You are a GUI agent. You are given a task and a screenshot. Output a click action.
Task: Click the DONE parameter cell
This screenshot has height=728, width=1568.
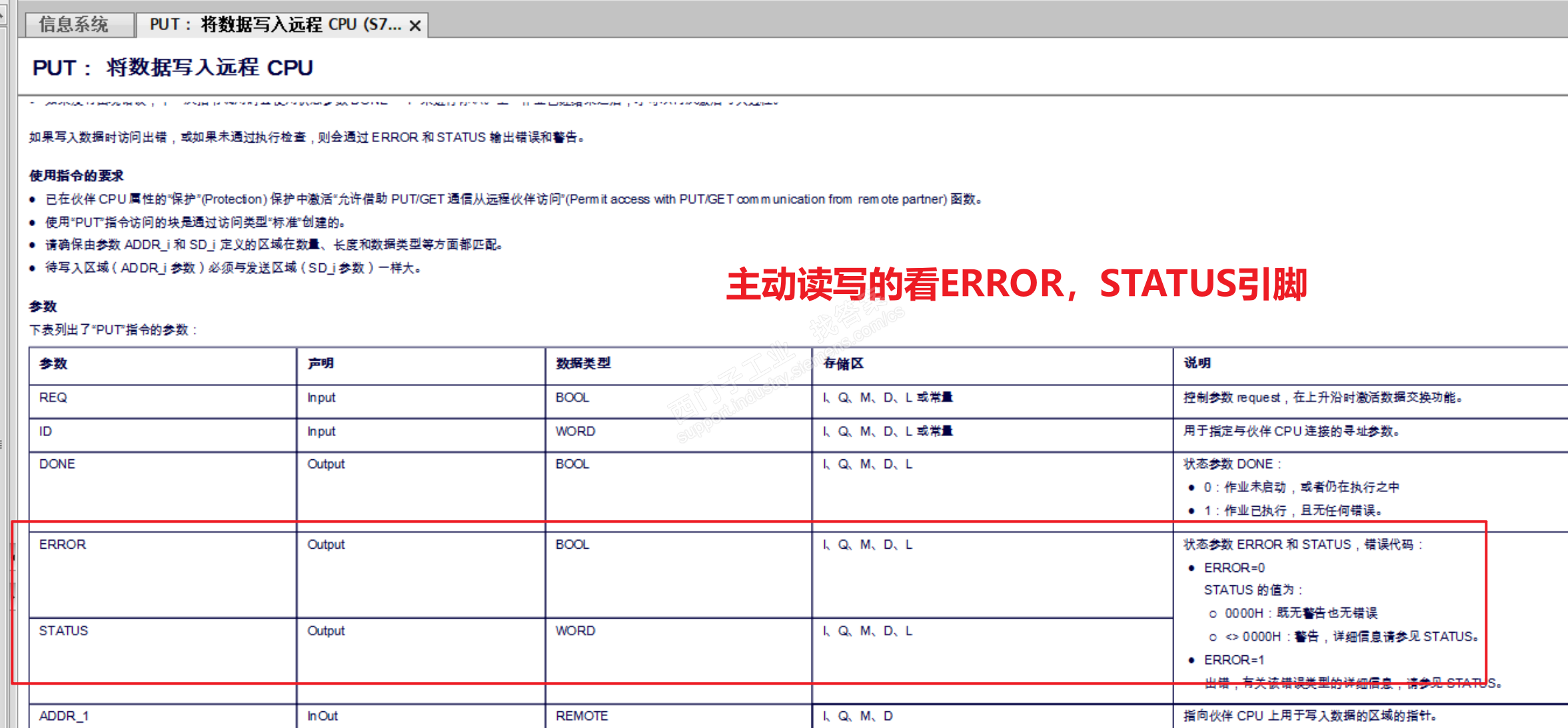point(57,464)
